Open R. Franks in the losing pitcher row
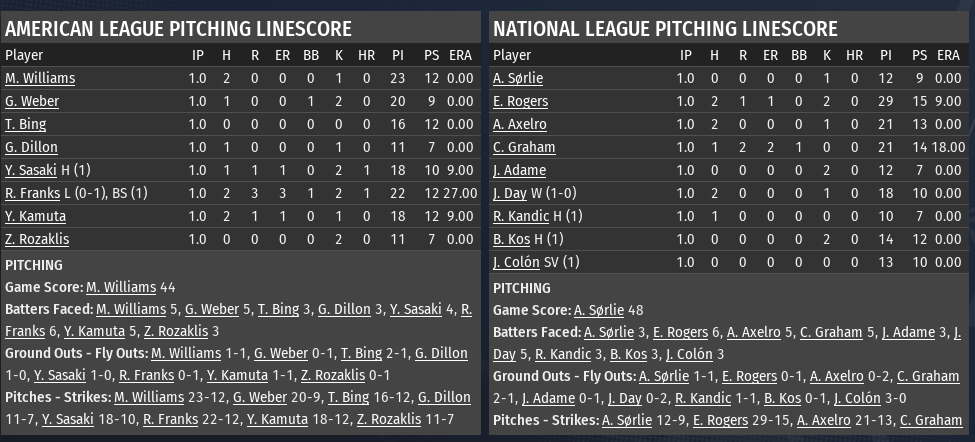Screen dimensions: 975x442 (32, 193)
